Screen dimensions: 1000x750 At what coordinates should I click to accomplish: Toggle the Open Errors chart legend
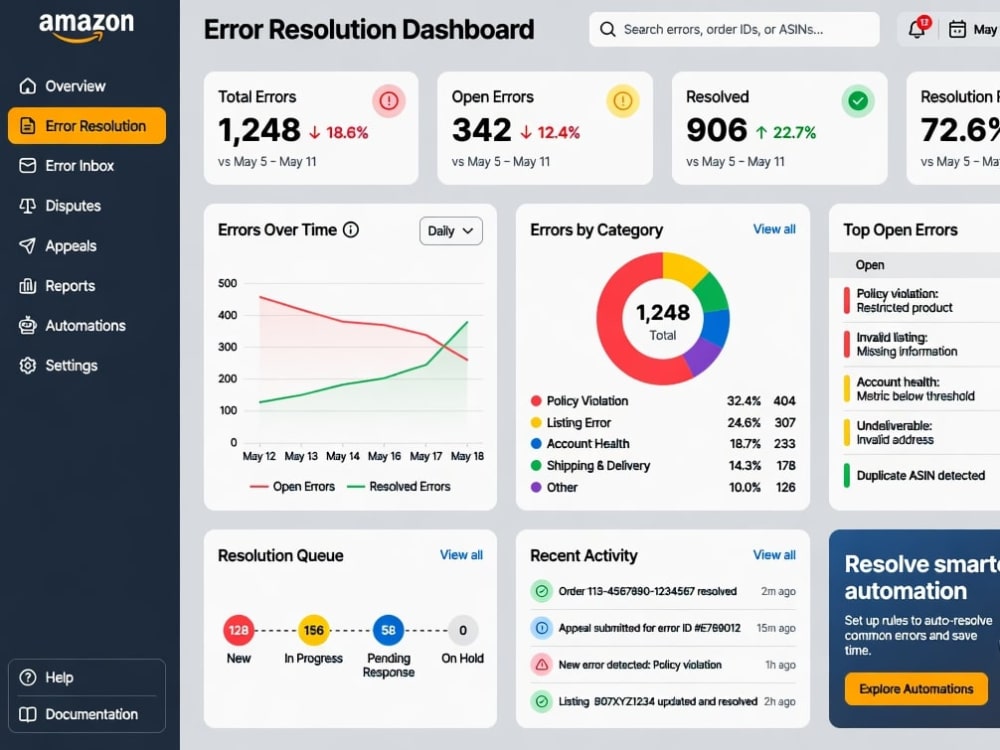click(x=292, y=487)
